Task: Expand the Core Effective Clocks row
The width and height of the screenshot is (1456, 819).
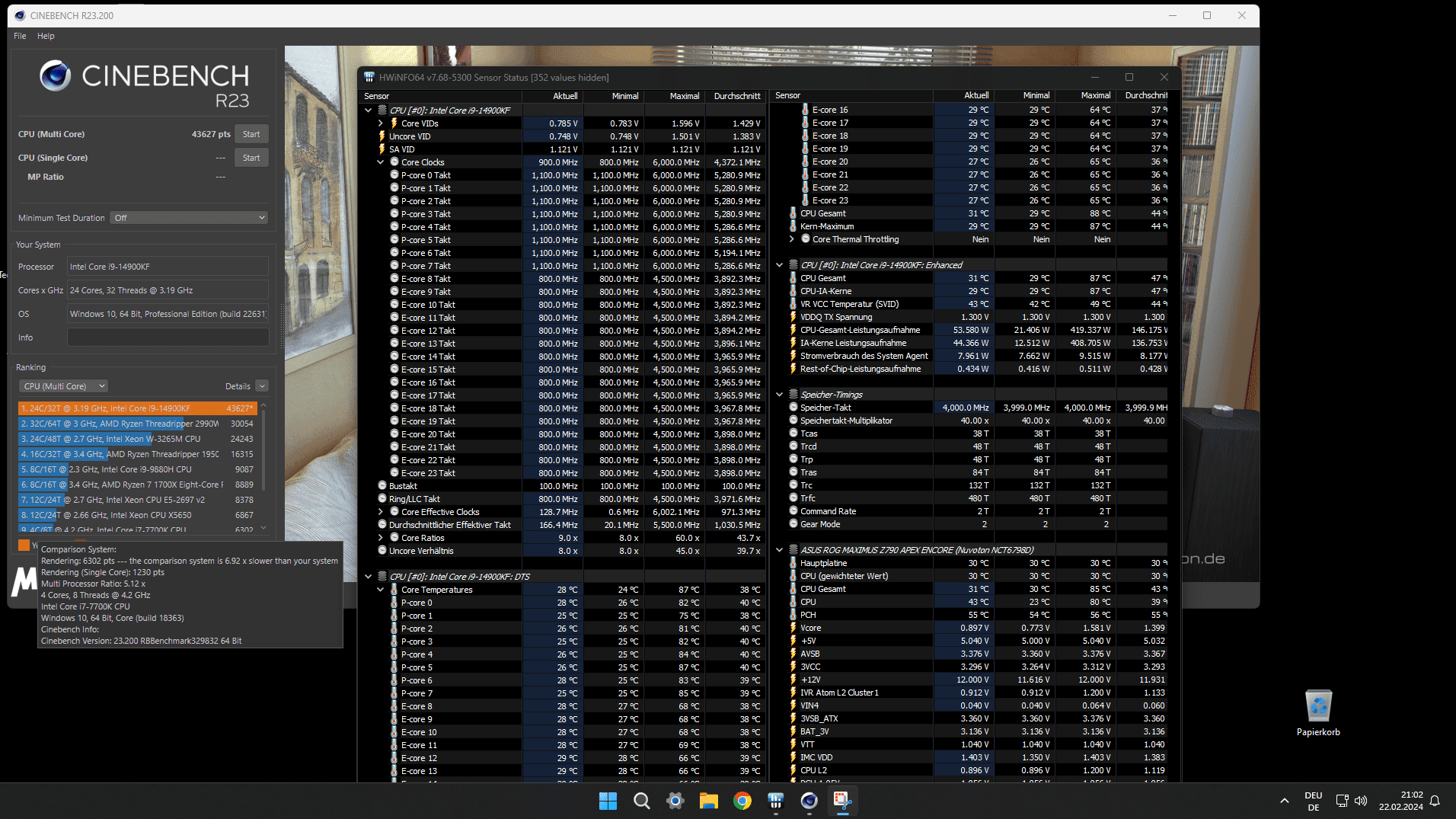Action: coord(381,512)
